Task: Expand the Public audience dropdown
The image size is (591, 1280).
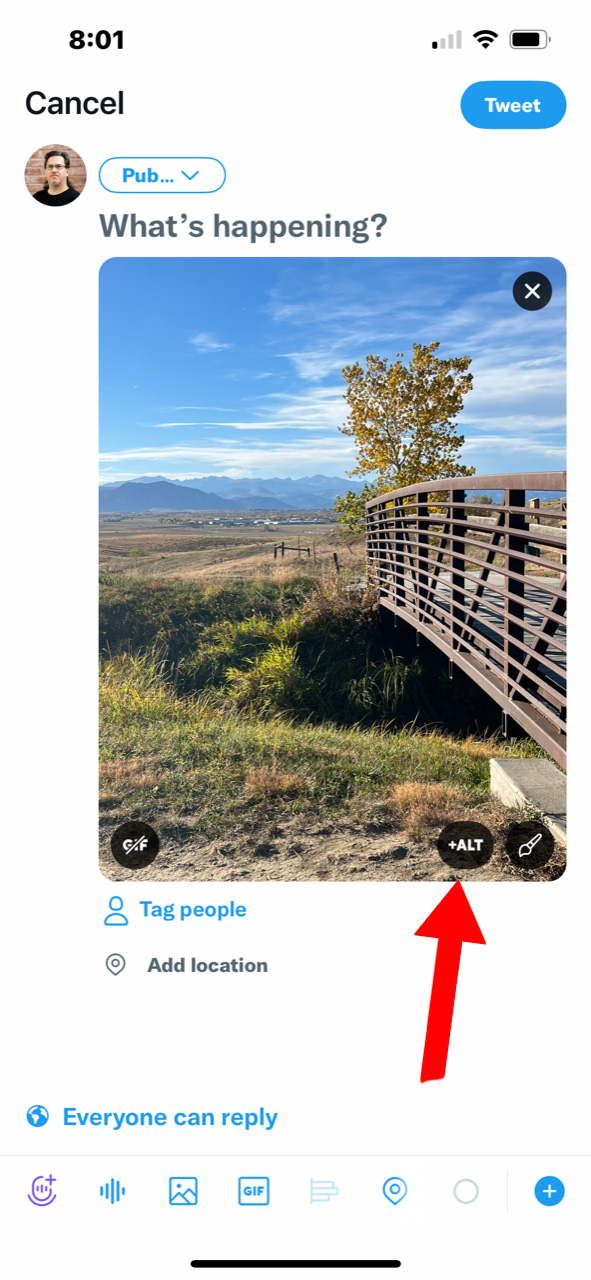Action: point(162,175)
